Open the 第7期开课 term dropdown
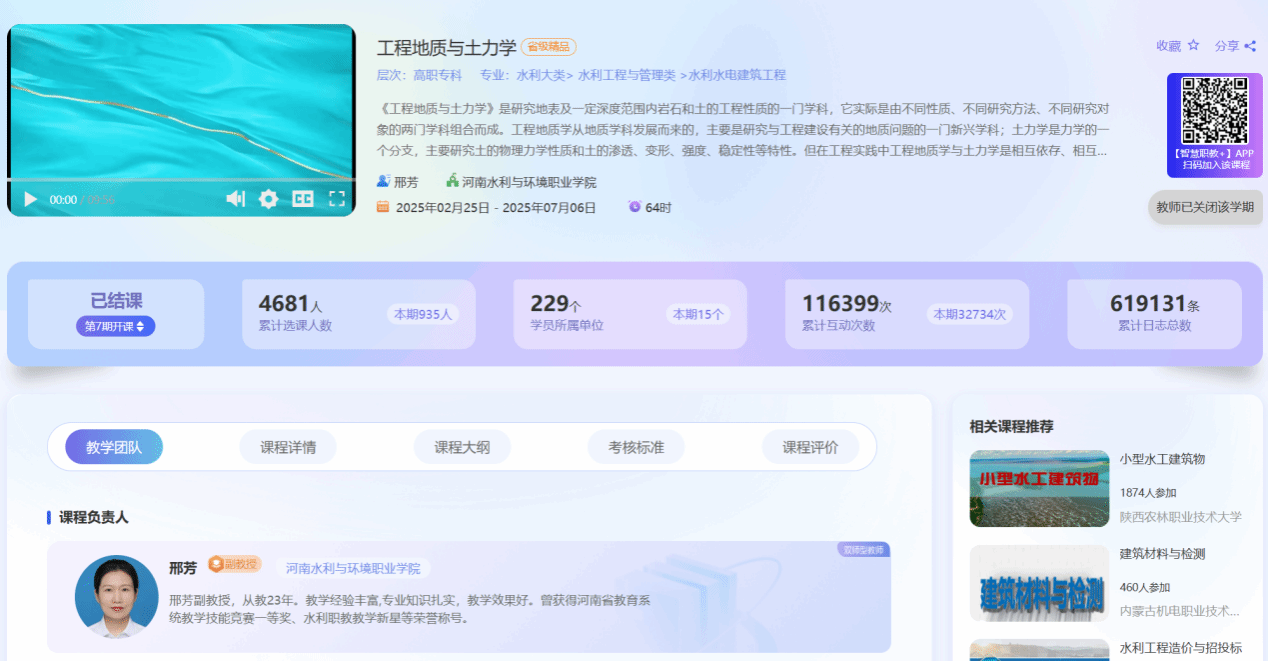Viewport: 1268px width, 662px height. pyautogui.click(x=115, y=326)
